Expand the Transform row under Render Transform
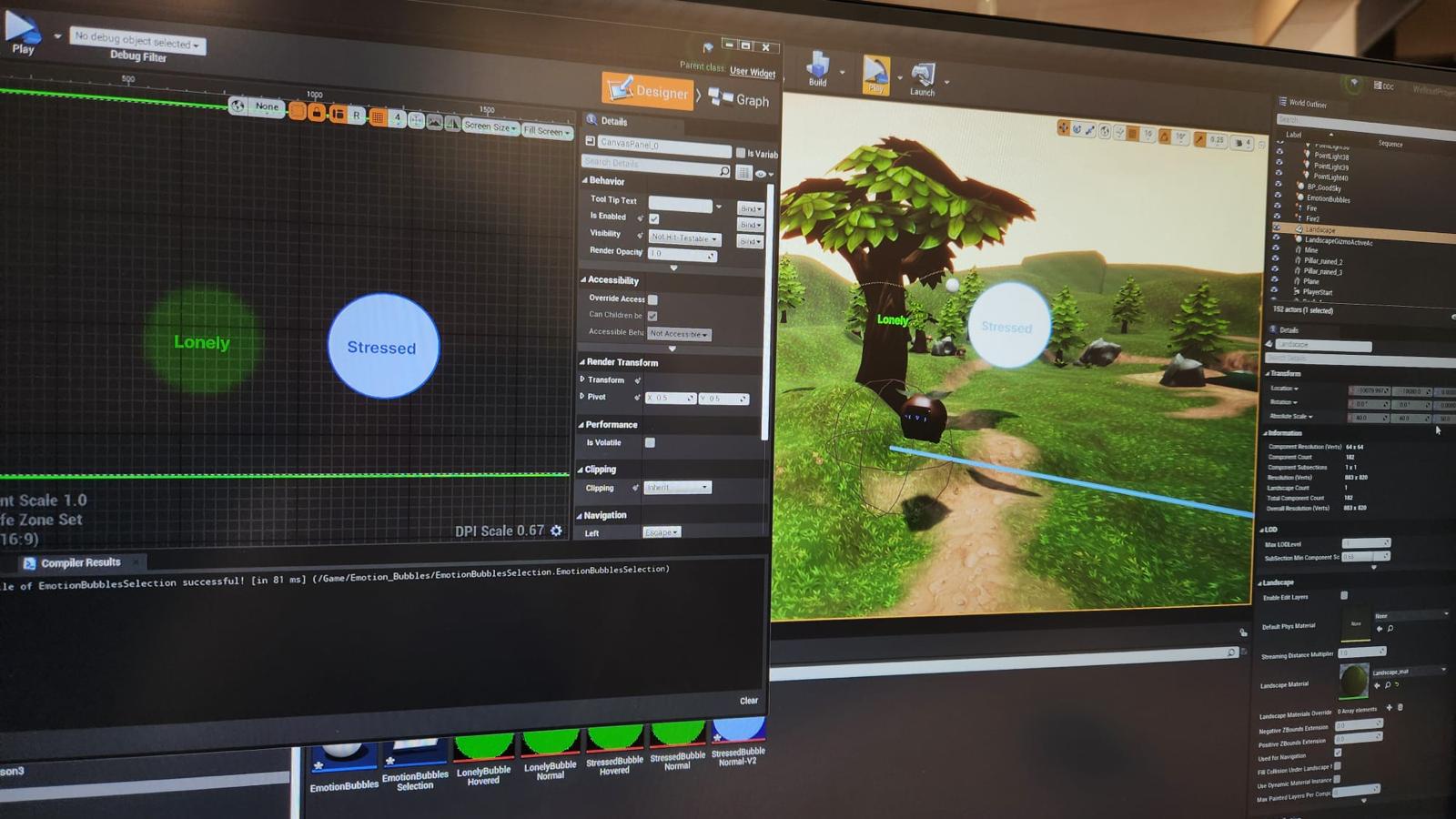Image resolution: width=1456 pixels, height=819 pixels. [x=582, y=379]
